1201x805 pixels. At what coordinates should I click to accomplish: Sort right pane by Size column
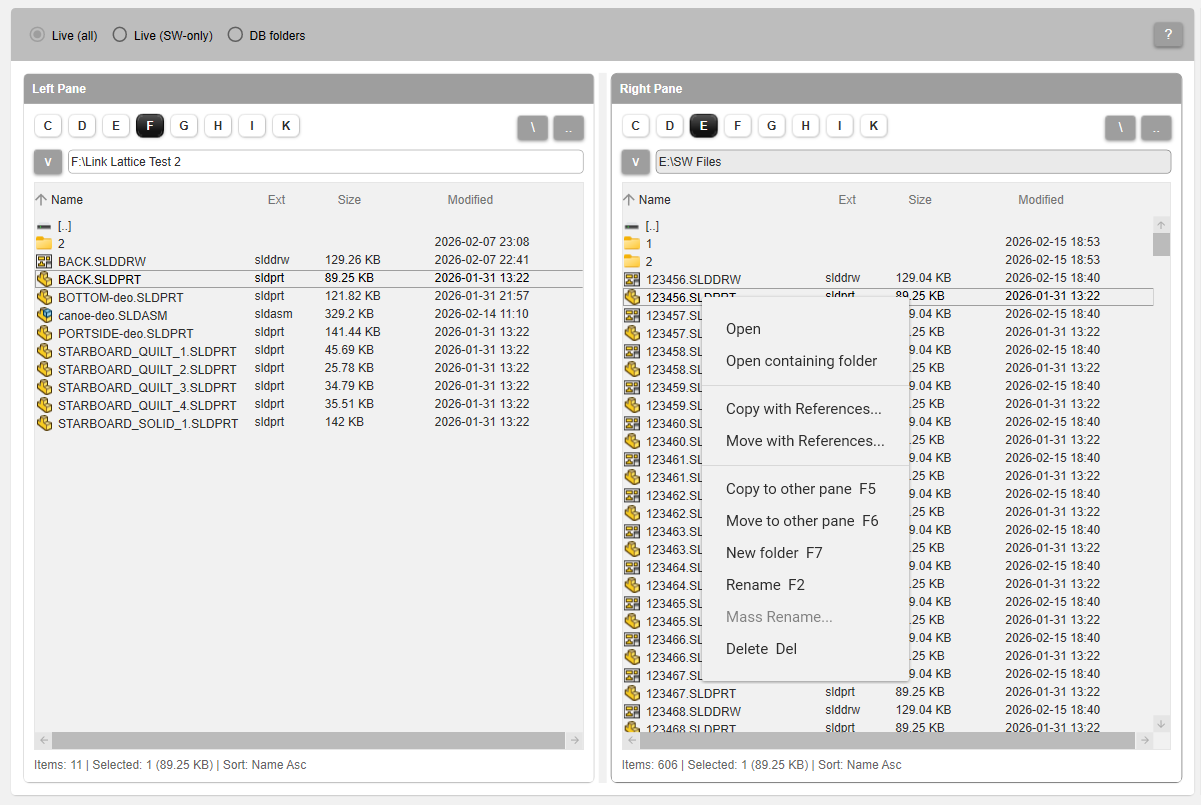tap(920, 200)
